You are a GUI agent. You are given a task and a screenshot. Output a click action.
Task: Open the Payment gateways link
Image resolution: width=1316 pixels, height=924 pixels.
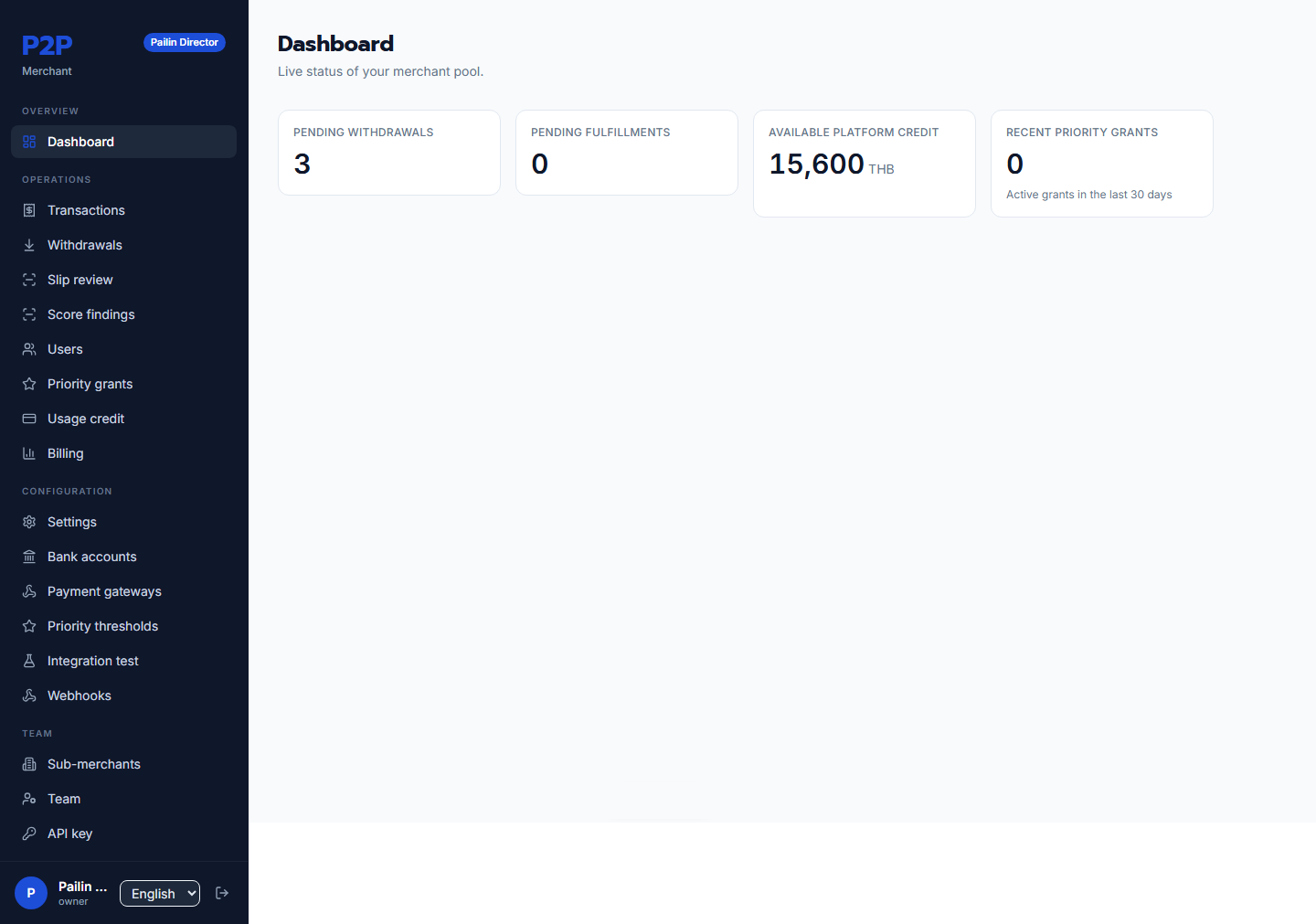123,591
